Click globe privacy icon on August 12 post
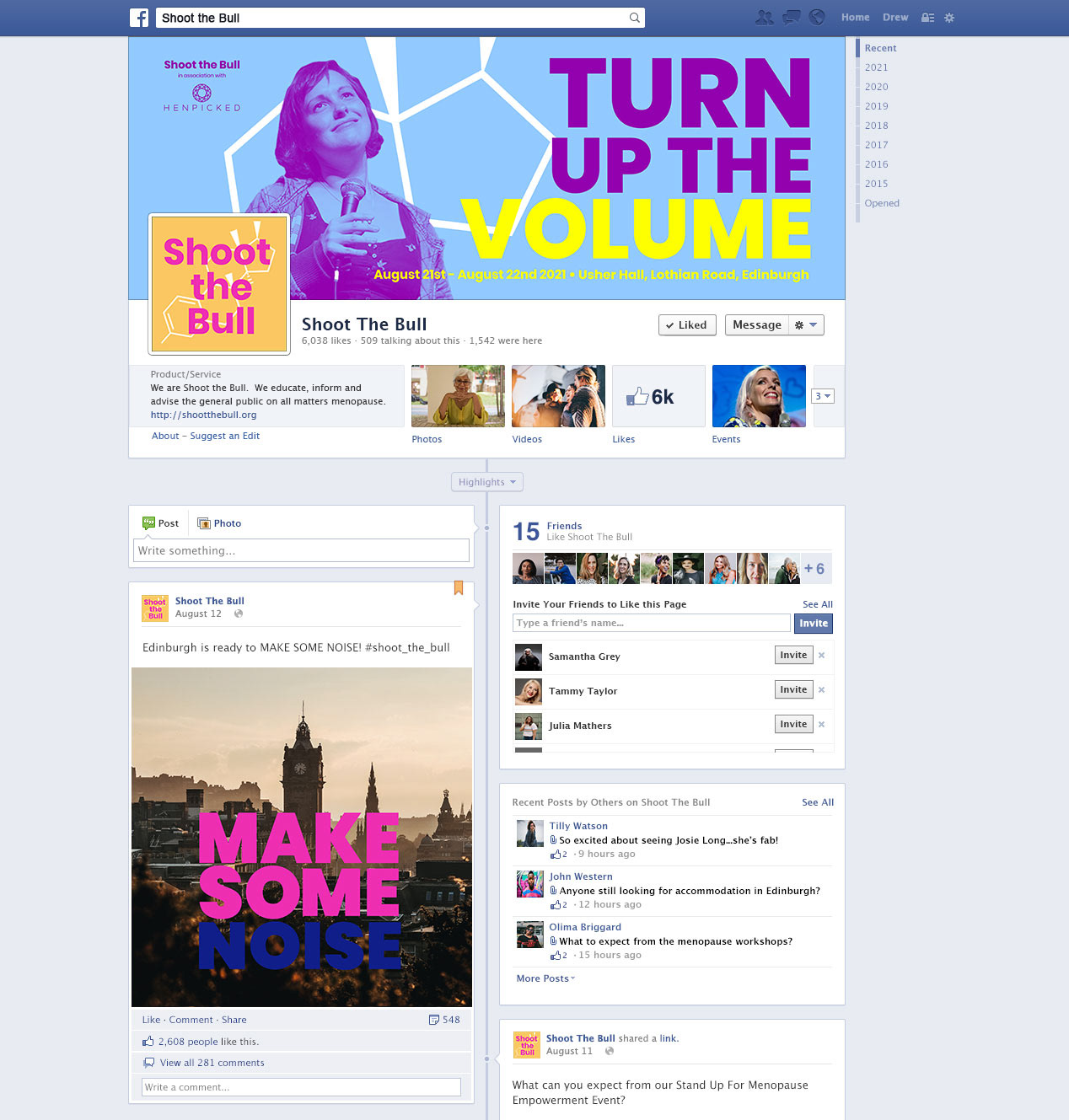Viewport: 1069px width, 1120px height. coord(239,614)
